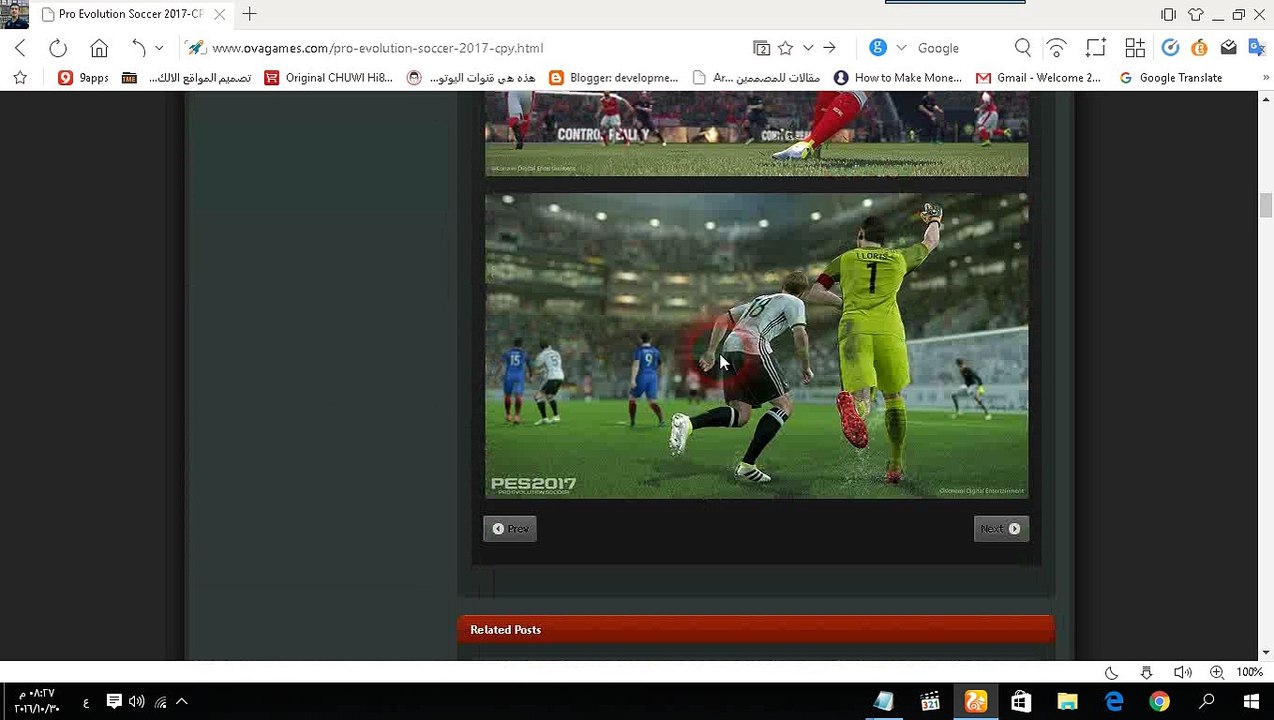This screenshot has height=720, width=1274.
Task: Launch Chrome from the taskbar
Action: coord(1159,702)
